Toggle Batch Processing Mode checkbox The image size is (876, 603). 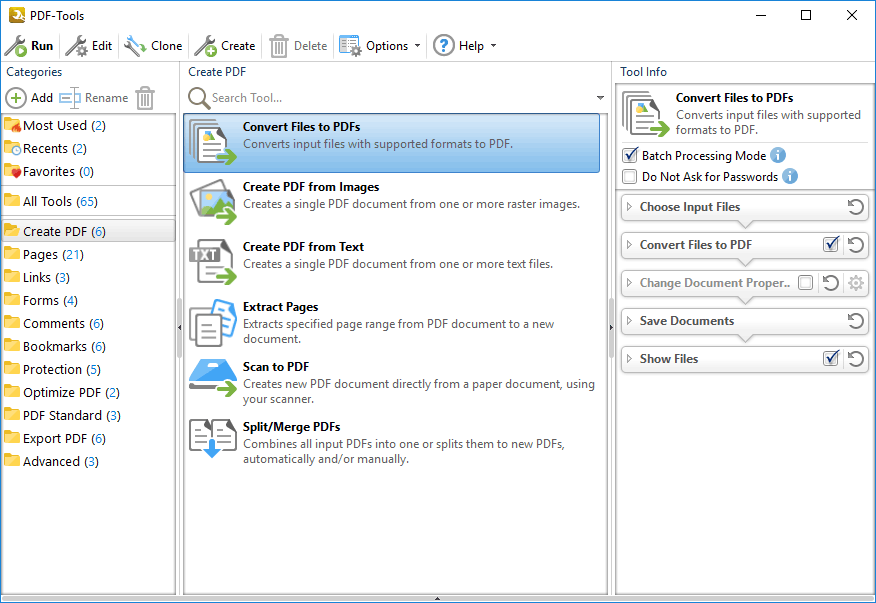tap(630, 155)
